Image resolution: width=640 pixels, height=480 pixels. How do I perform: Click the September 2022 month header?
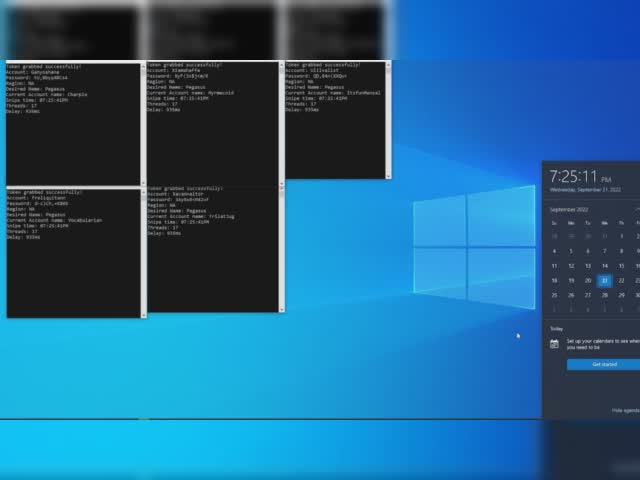click(569, 209)
